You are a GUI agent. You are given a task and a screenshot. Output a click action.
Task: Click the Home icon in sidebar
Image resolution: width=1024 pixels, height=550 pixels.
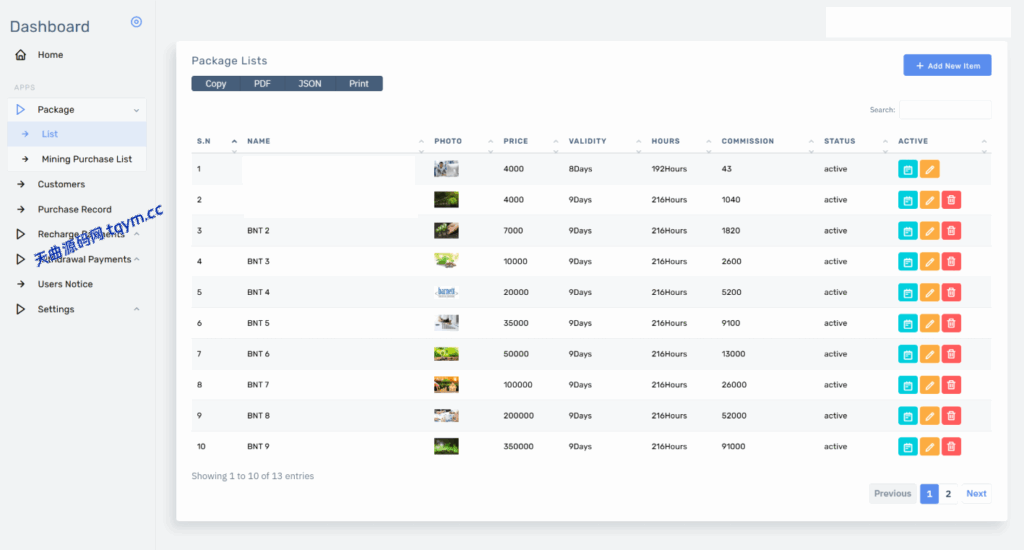click(x=21, y=55)
